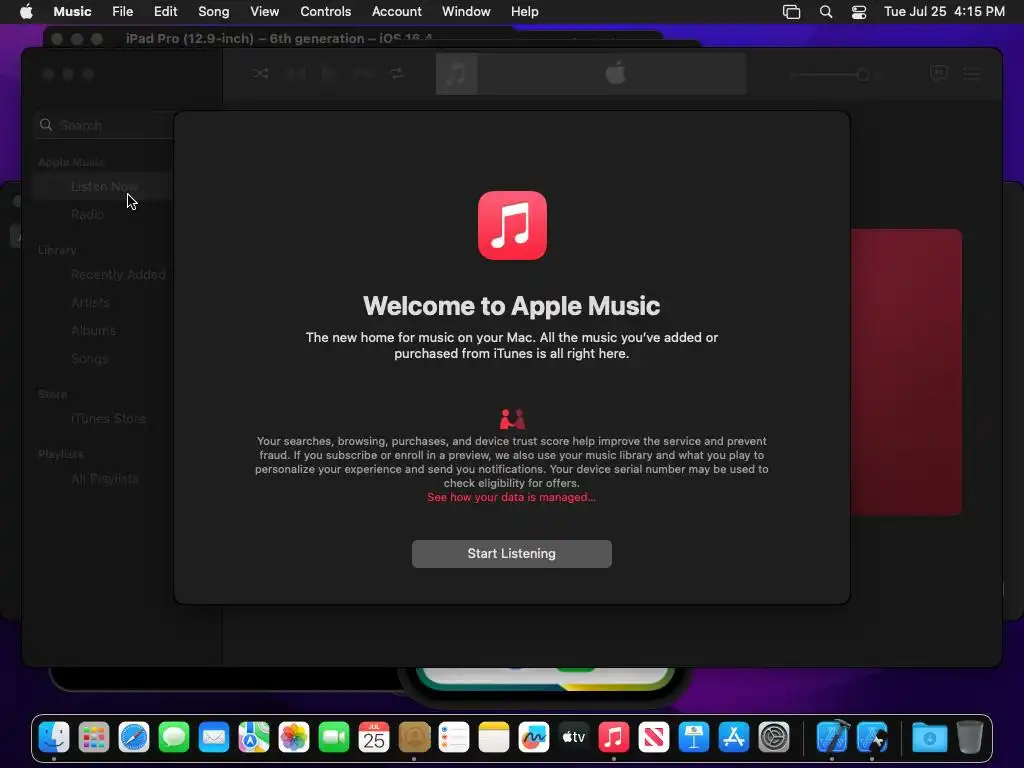Show the lyrics panel icon

(939, 74)
